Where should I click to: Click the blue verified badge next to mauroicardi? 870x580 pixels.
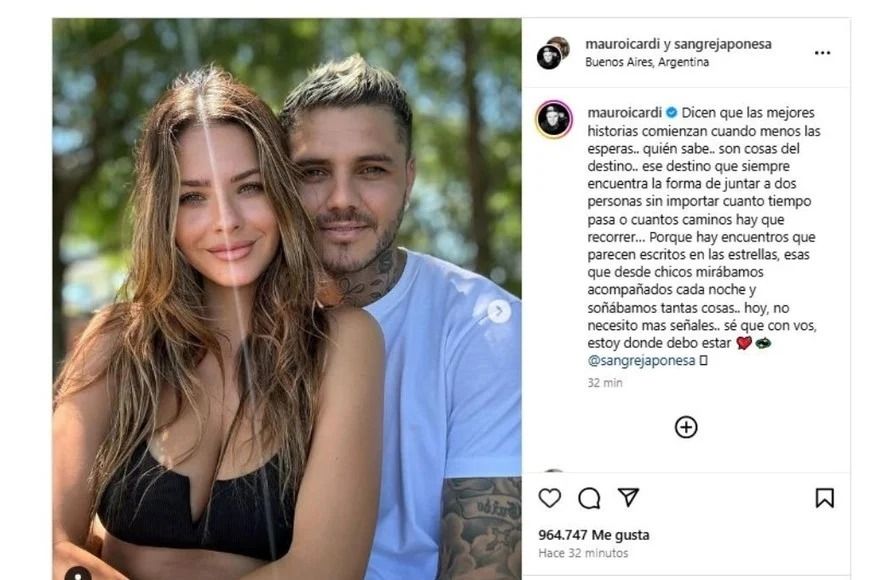point(671,113)
